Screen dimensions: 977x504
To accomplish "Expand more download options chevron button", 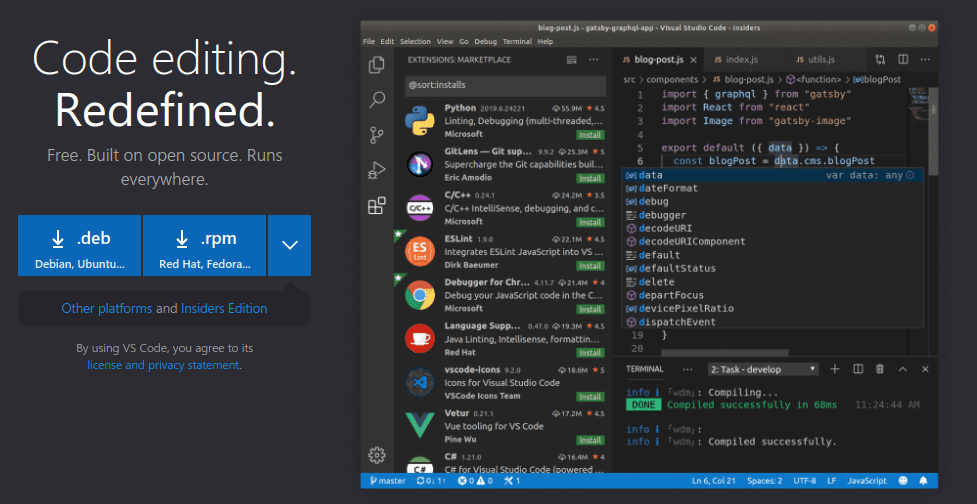I will (290, 245).
